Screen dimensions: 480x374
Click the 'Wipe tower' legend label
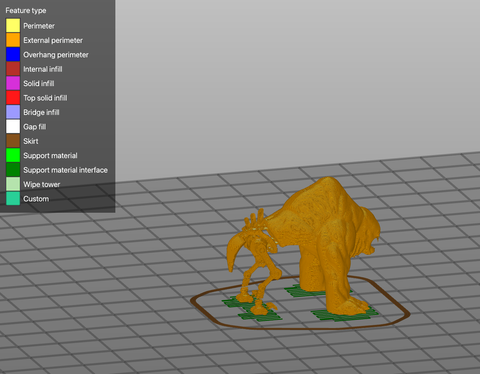42,184
